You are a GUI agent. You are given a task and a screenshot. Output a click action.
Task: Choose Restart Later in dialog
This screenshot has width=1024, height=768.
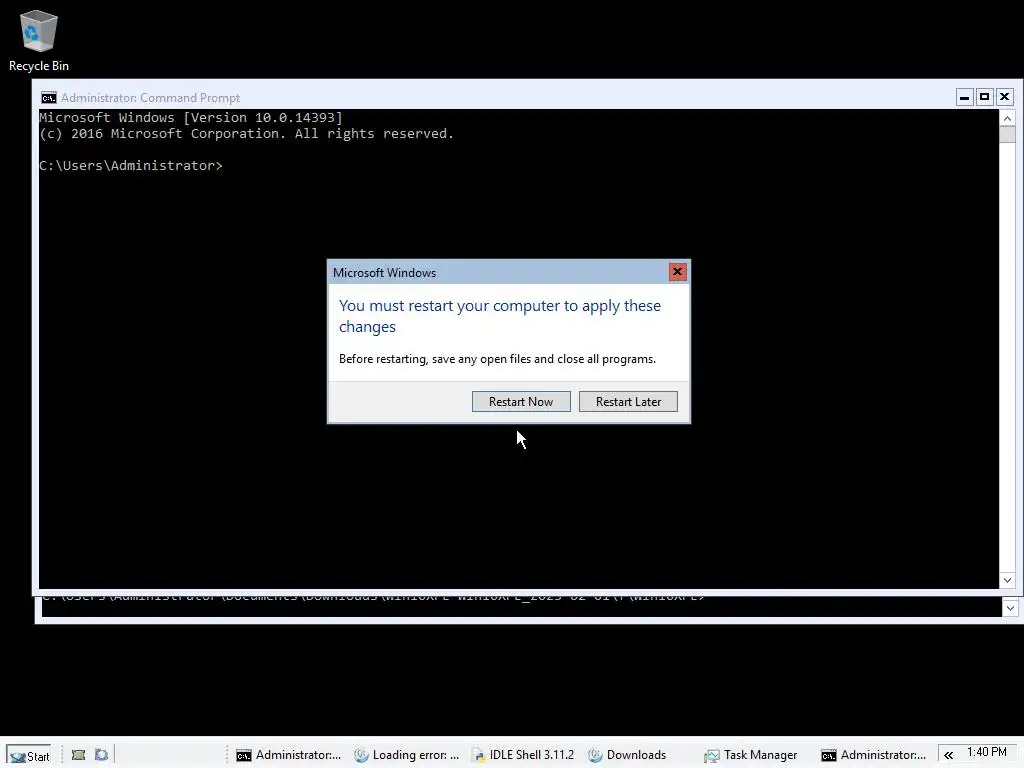point(628,402)
